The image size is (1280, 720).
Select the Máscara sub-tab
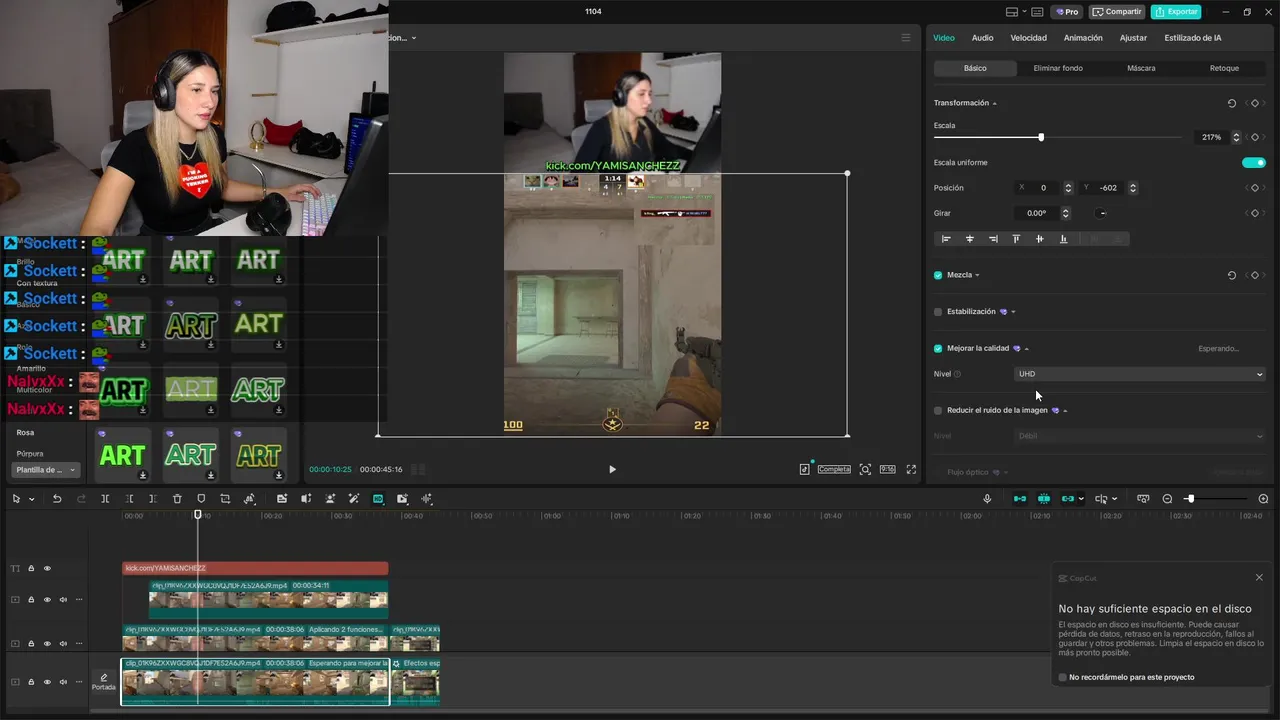click(x=1141, y=68)
